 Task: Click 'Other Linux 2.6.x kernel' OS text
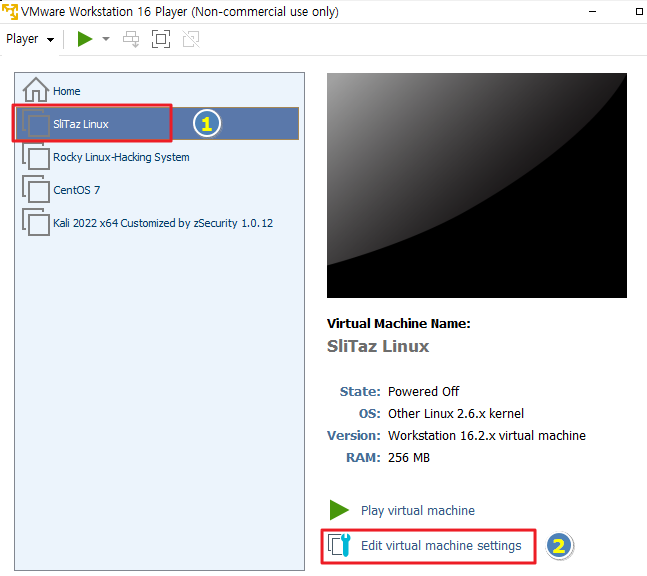click(x=456, y=413)
